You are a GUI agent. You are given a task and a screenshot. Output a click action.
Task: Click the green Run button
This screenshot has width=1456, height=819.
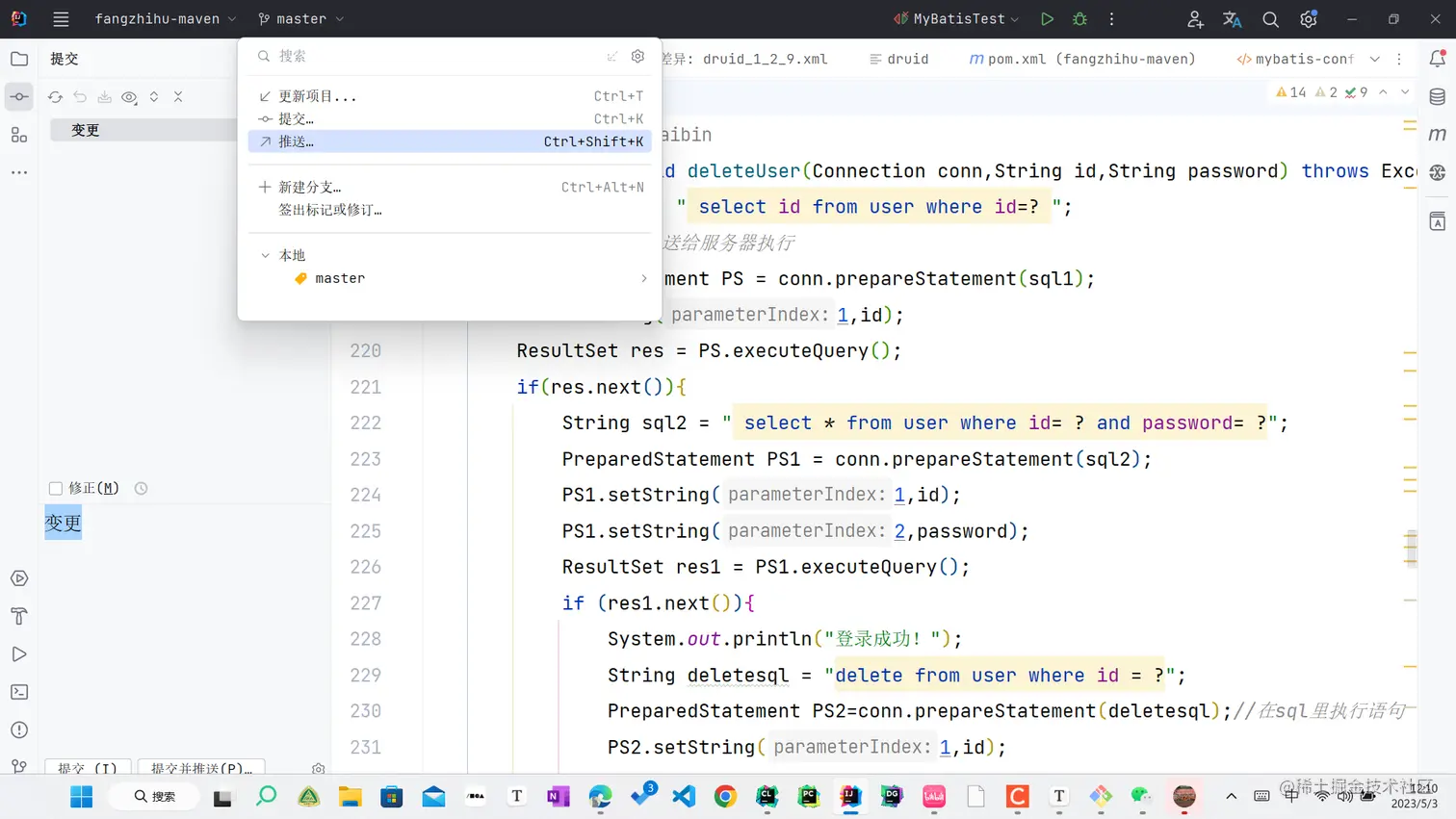click(x=1047, y=19)
